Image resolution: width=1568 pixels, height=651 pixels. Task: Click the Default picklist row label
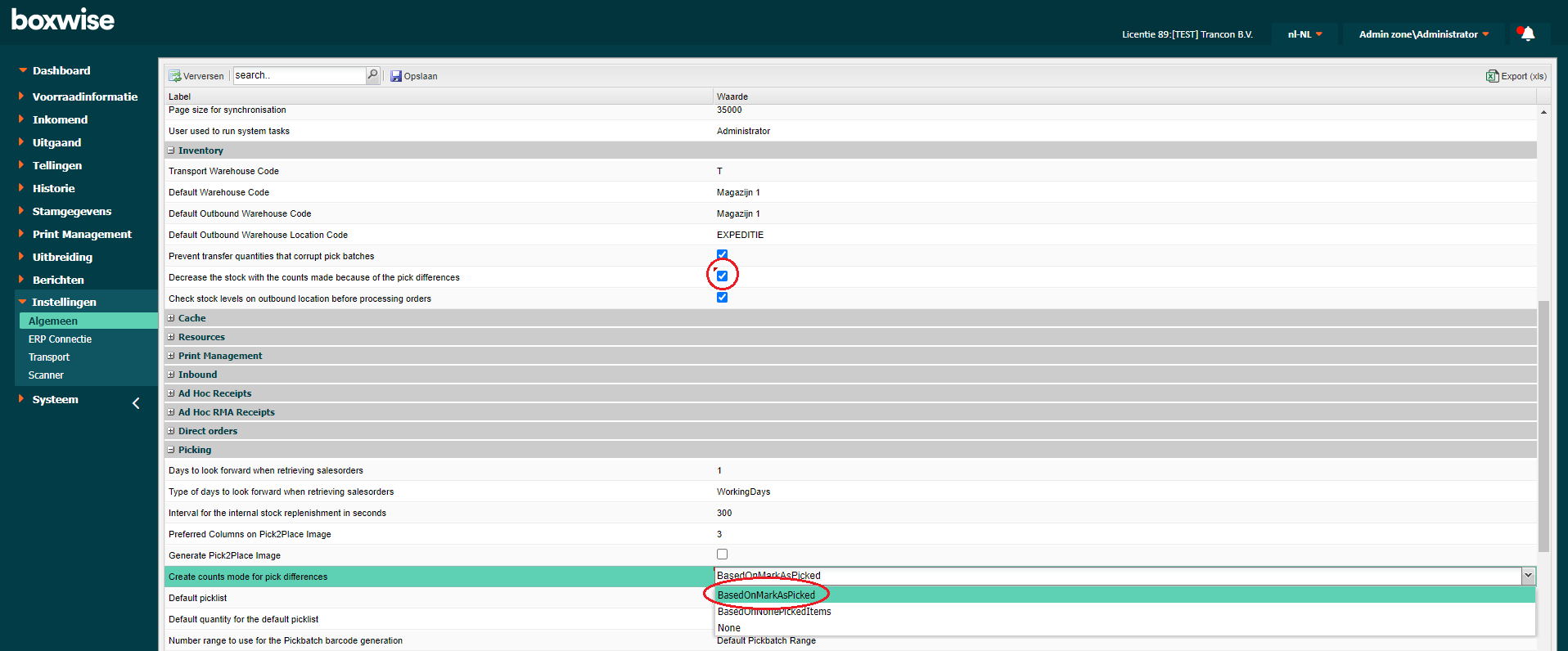(197, 598)
